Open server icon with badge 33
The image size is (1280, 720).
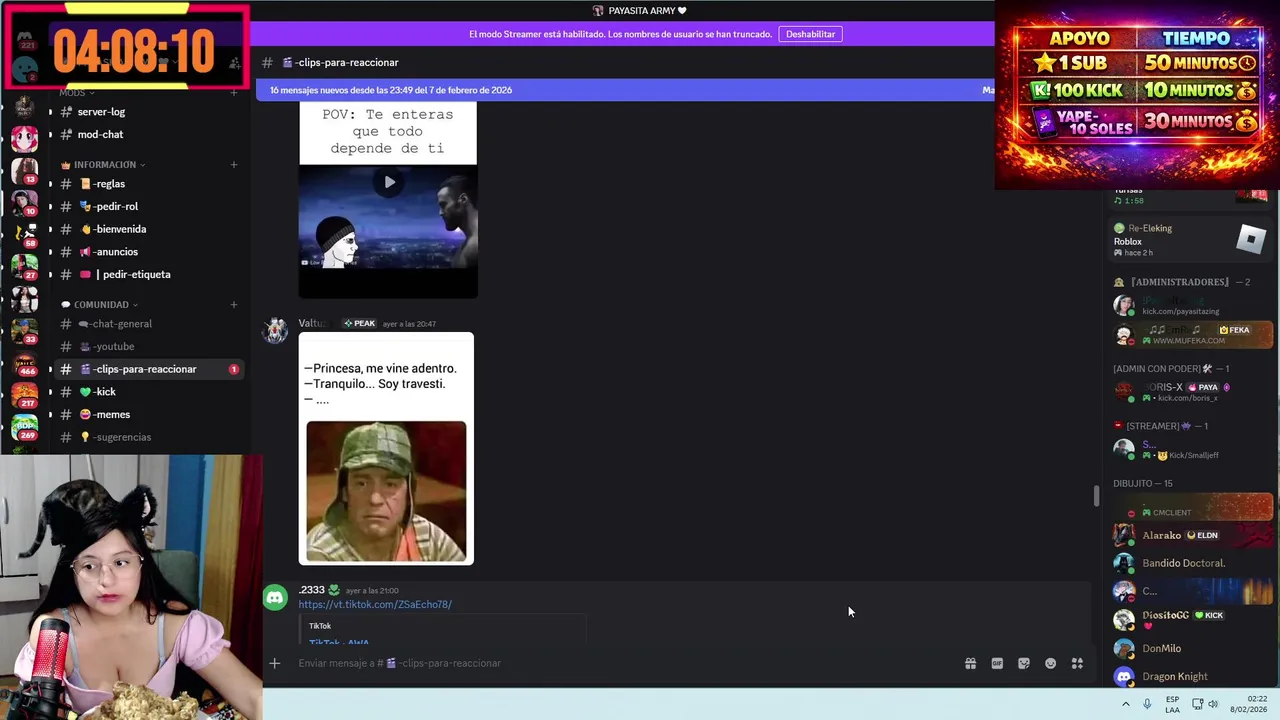tap(24, 331)
